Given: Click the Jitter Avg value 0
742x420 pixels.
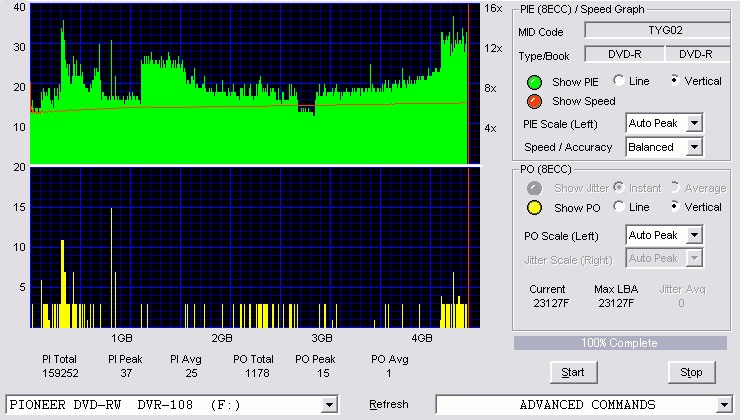Looking at the screenshot, I should (681, 303).
